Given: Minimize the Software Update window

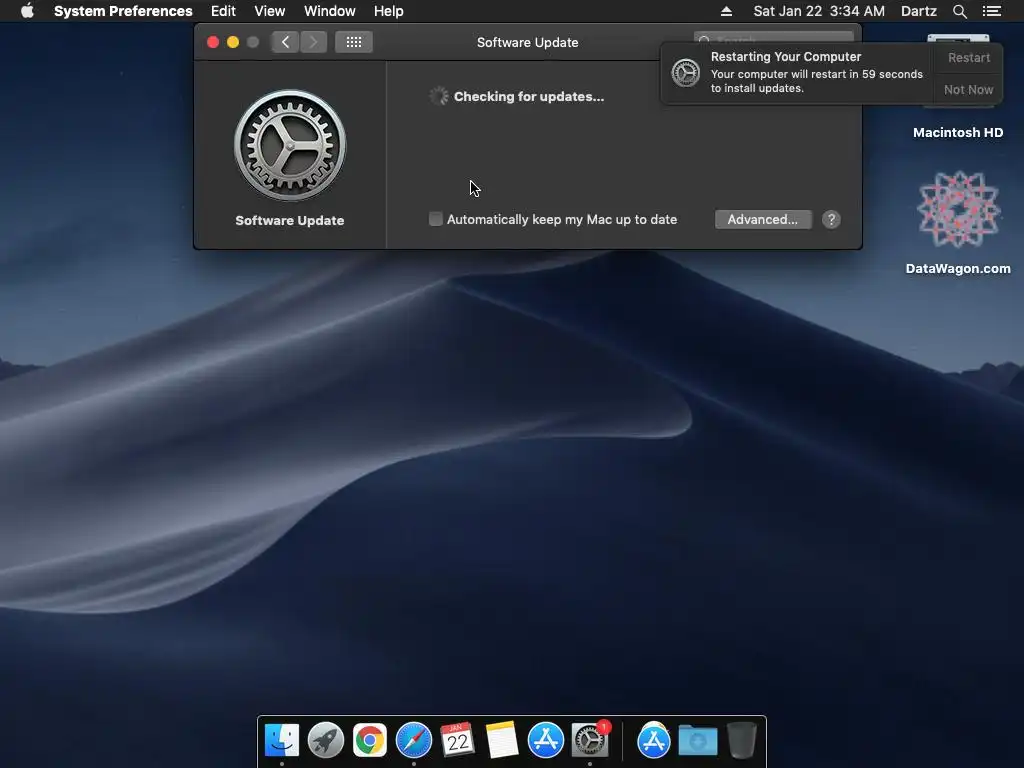Looking at the screenshot, I should click(232, 42).
